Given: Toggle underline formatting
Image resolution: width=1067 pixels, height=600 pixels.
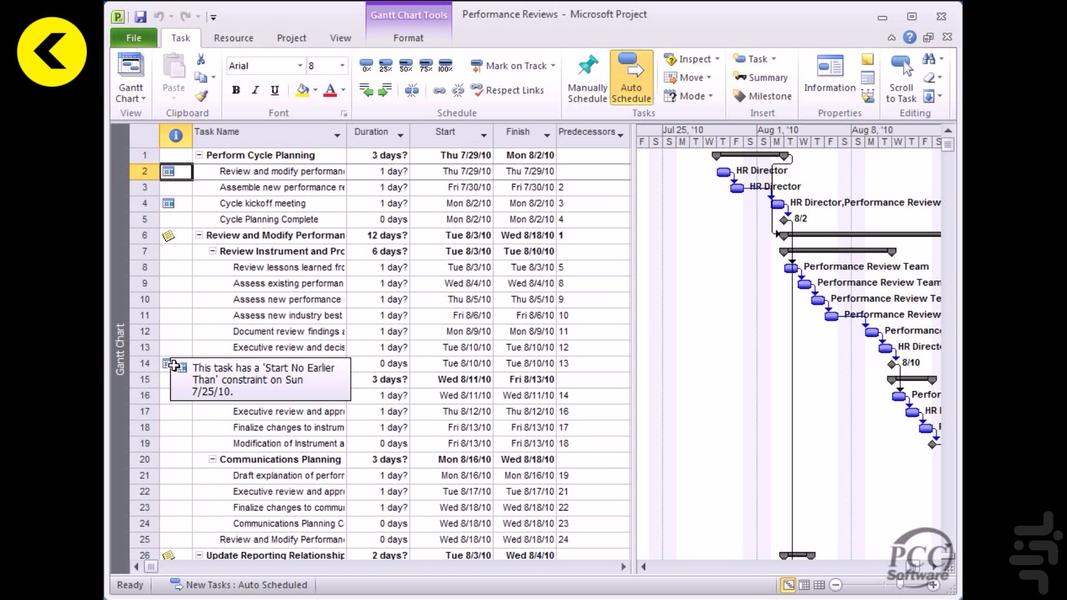Looking at the screenshot, I should (x=275, y=90).
